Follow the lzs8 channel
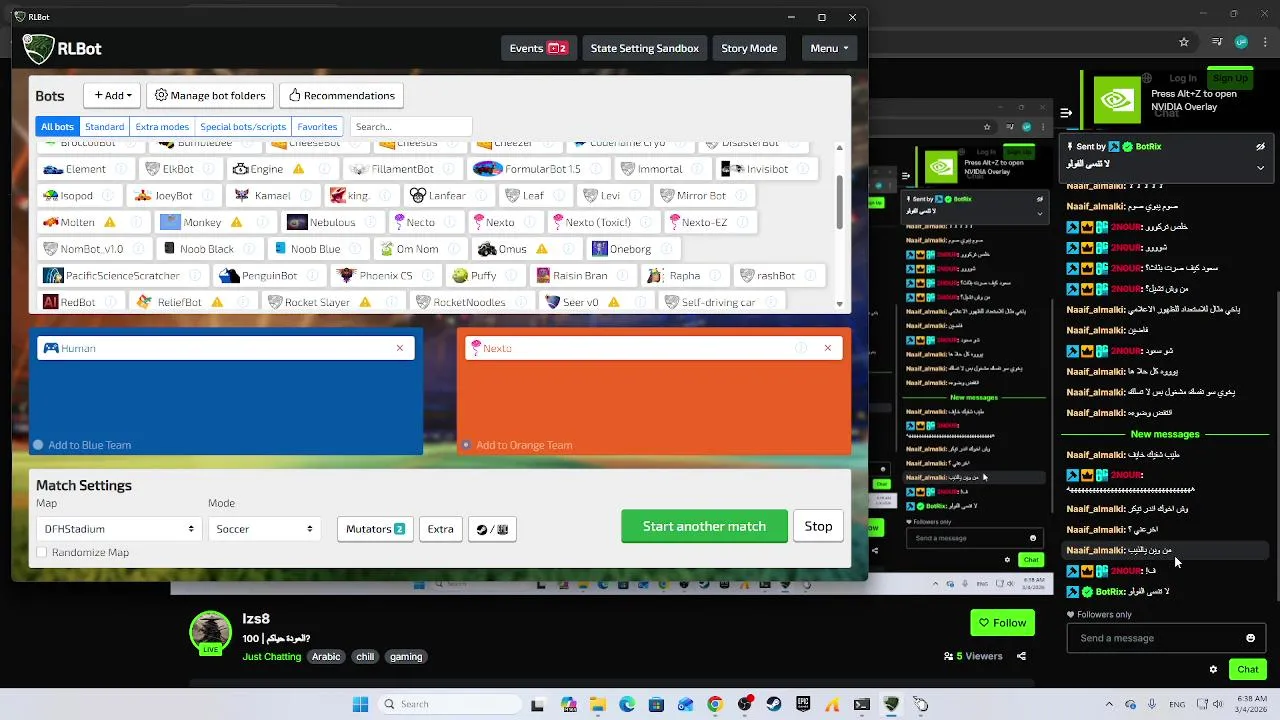 click(1002, 622)
